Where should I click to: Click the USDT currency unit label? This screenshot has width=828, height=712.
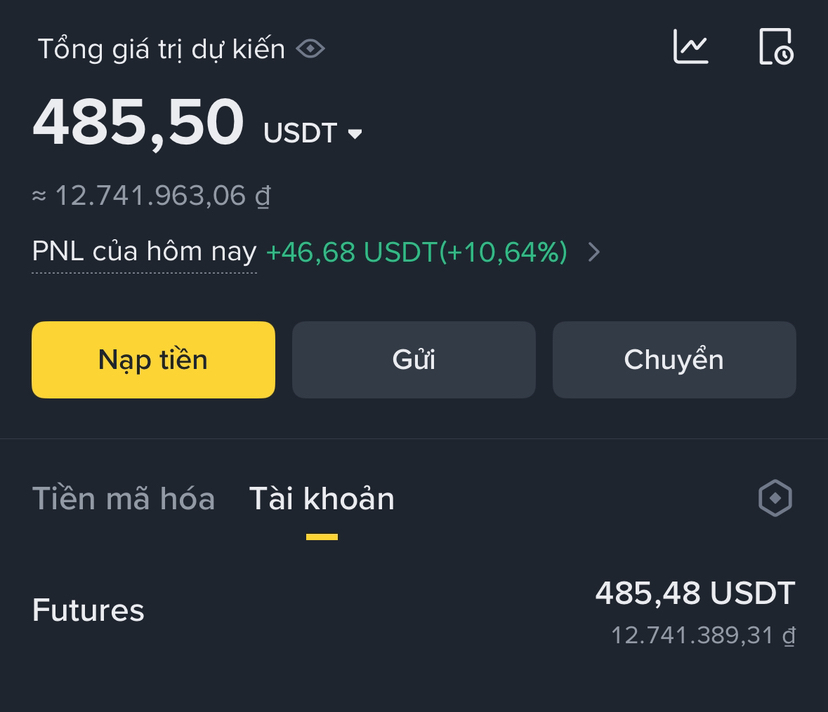(x=300, y=133)
